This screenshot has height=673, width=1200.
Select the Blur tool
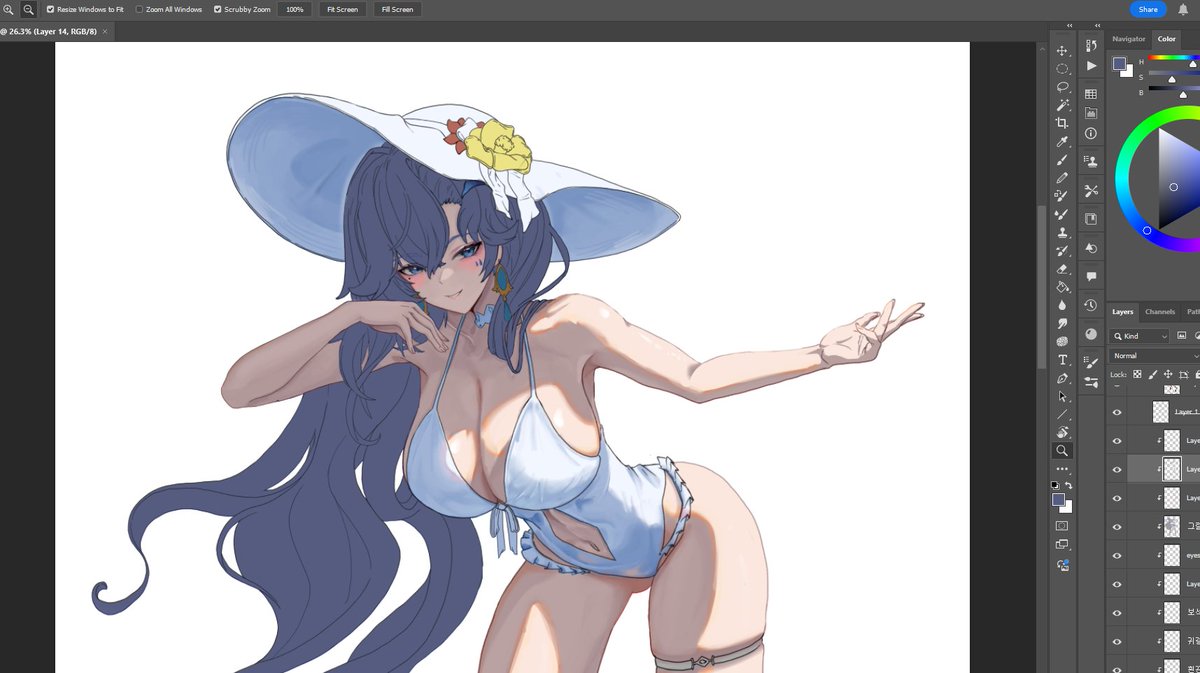1062,305
